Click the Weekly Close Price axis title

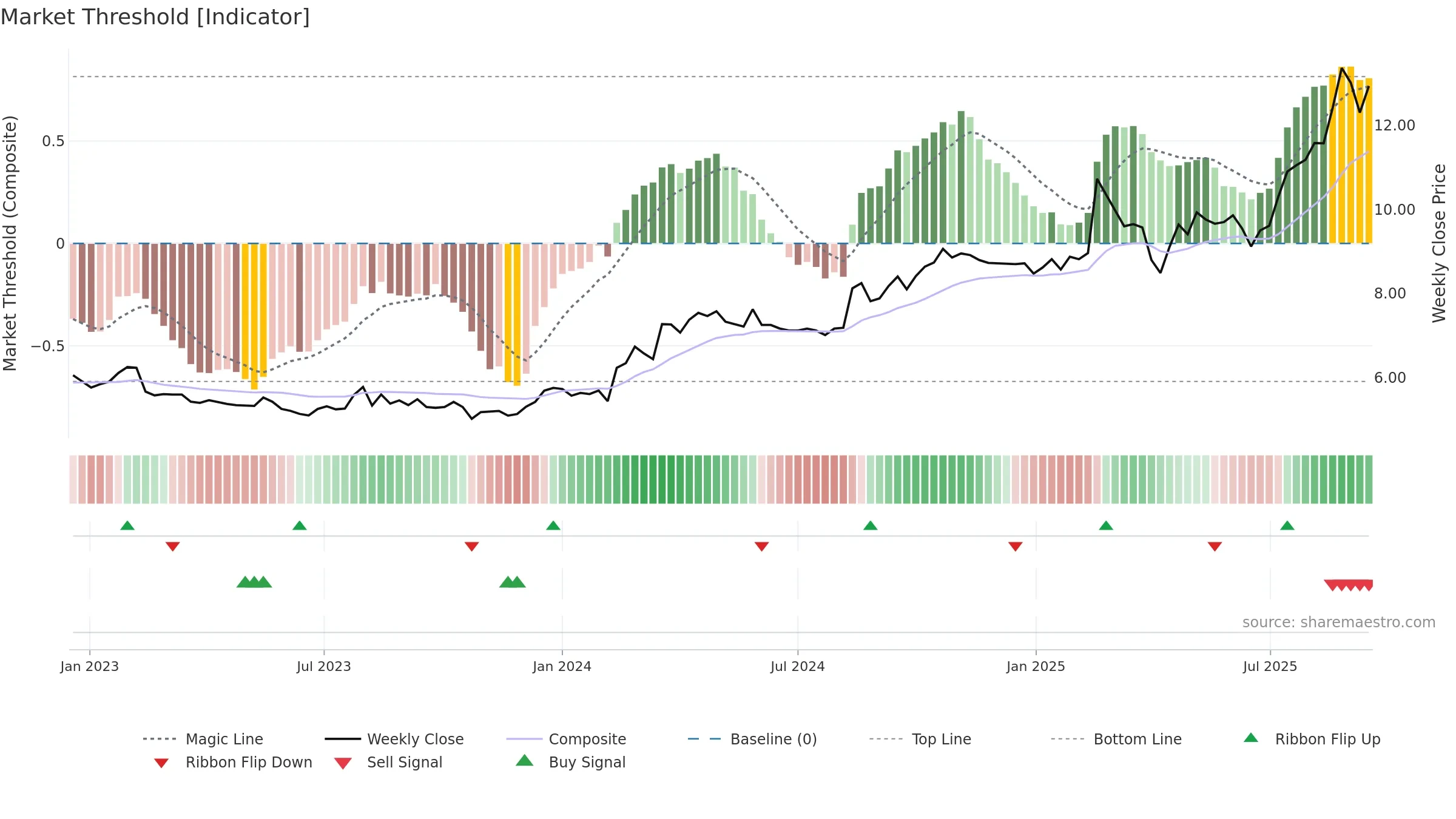pos(1439,243)
